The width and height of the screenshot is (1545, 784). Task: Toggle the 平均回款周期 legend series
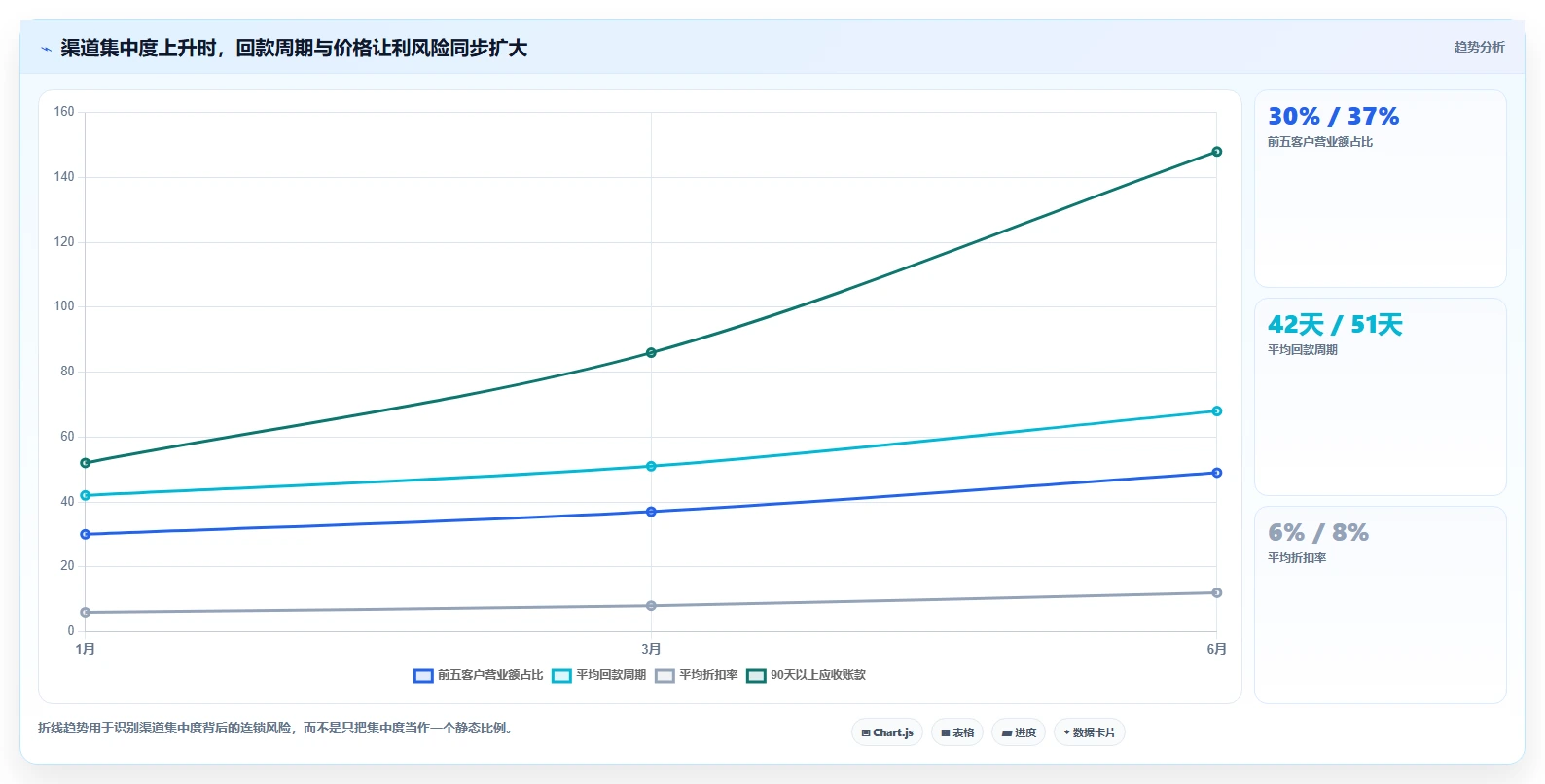click(599, 675)
